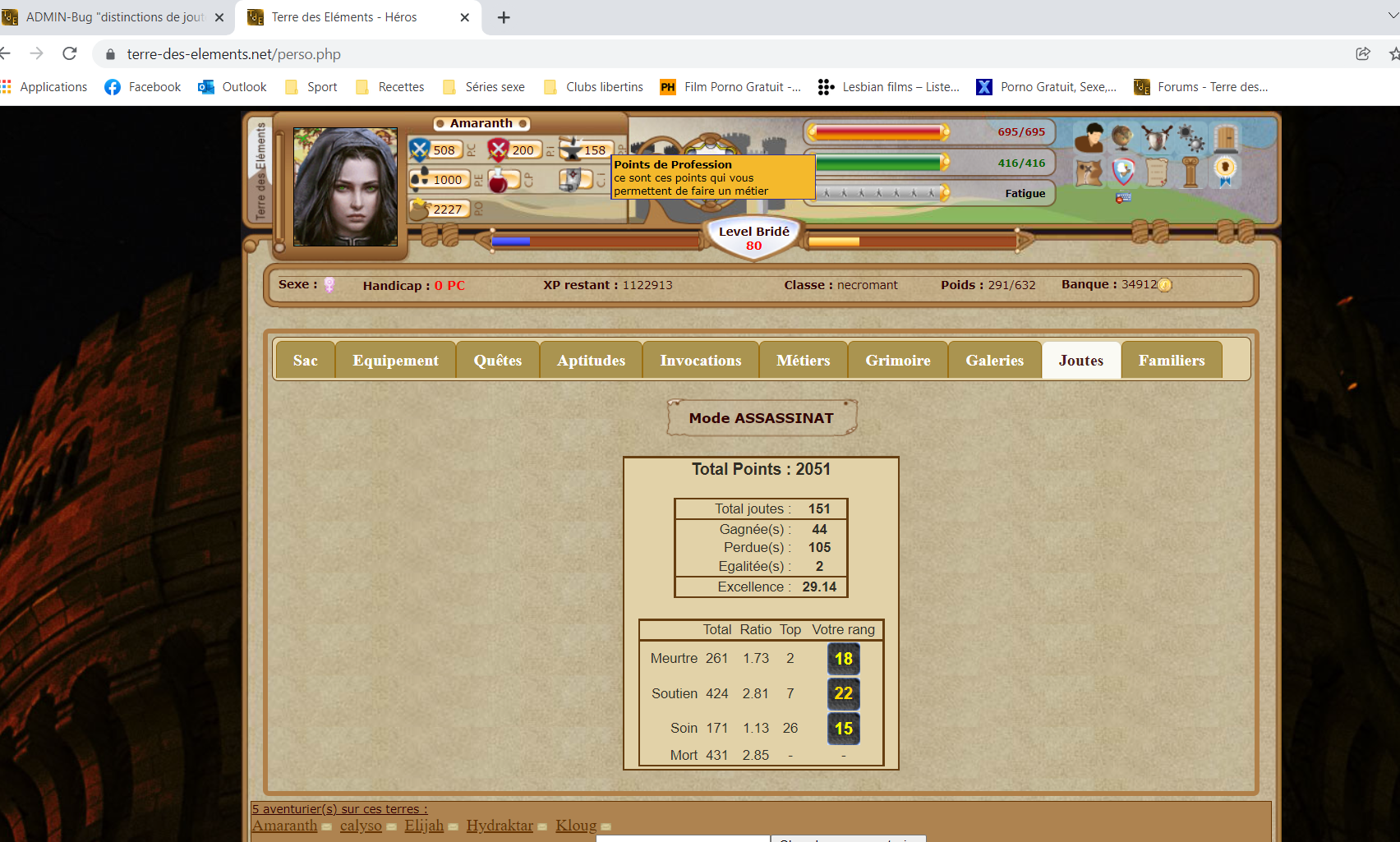Click the Meurtre rank badge 18
1400x842 pixels.
(844, 659)
